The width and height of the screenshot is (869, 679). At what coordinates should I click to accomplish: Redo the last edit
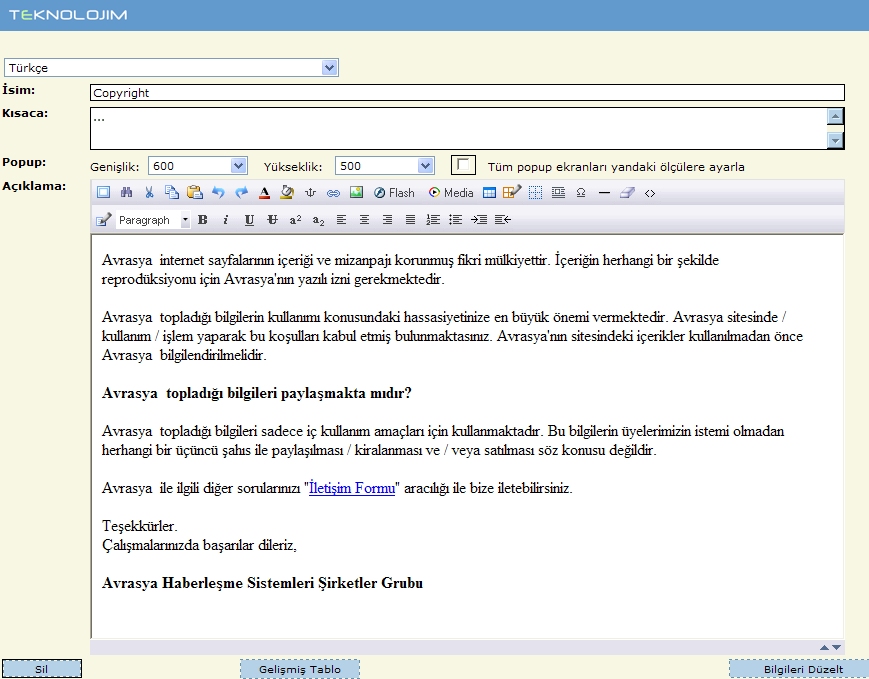click(241, 192)
